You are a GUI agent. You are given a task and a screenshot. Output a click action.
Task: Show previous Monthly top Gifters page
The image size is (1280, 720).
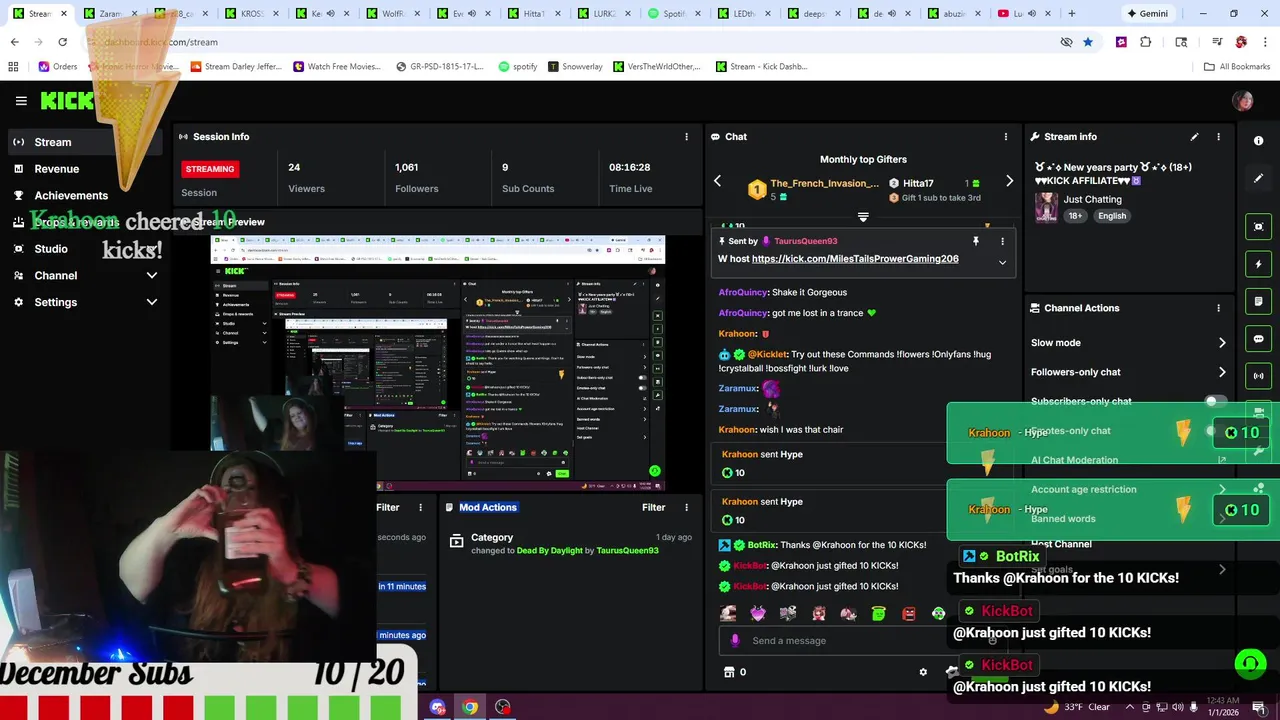click(x=717, y=181)
